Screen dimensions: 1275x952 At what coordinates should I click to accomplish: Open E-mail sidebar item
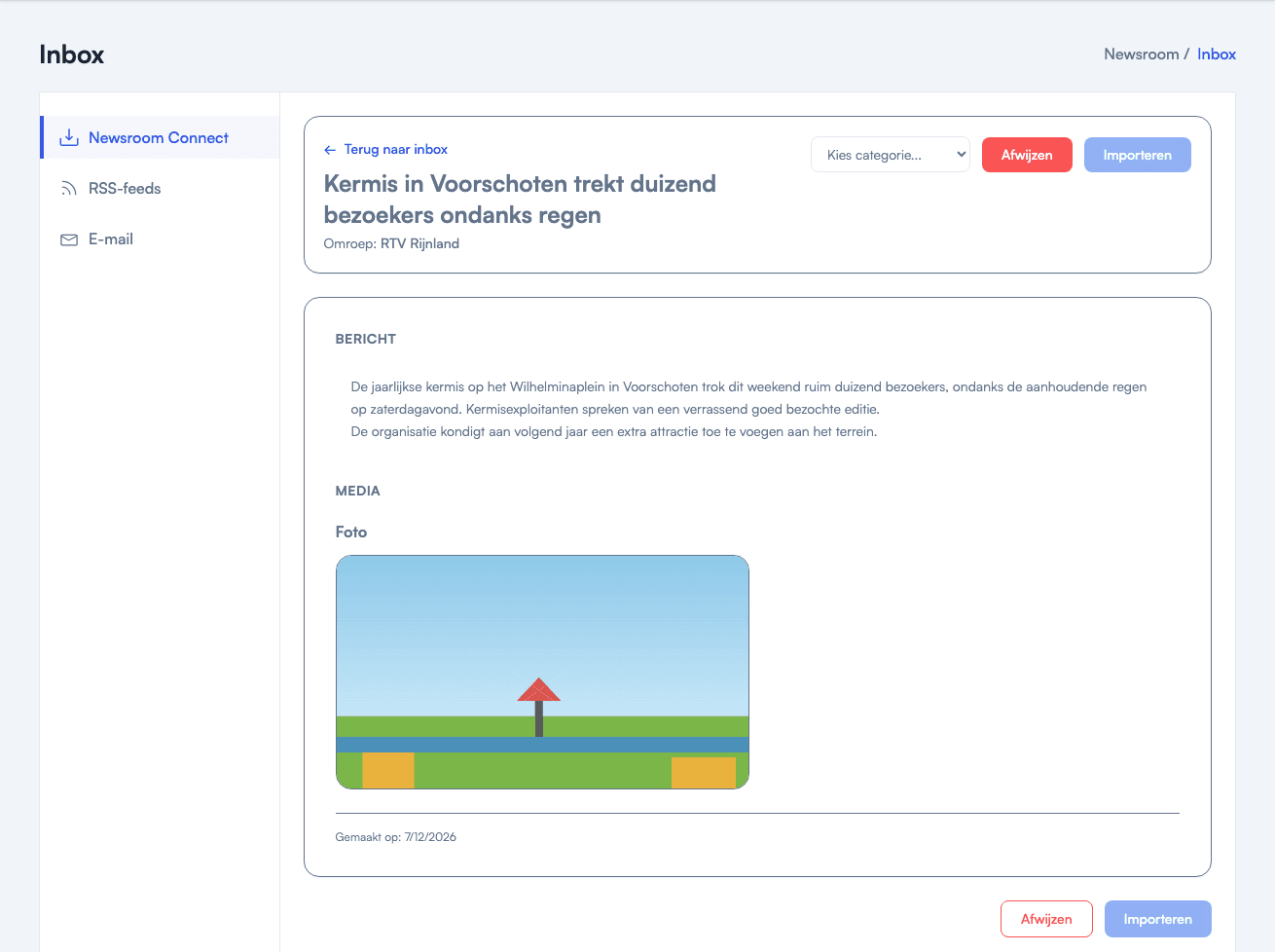[160, 239]
